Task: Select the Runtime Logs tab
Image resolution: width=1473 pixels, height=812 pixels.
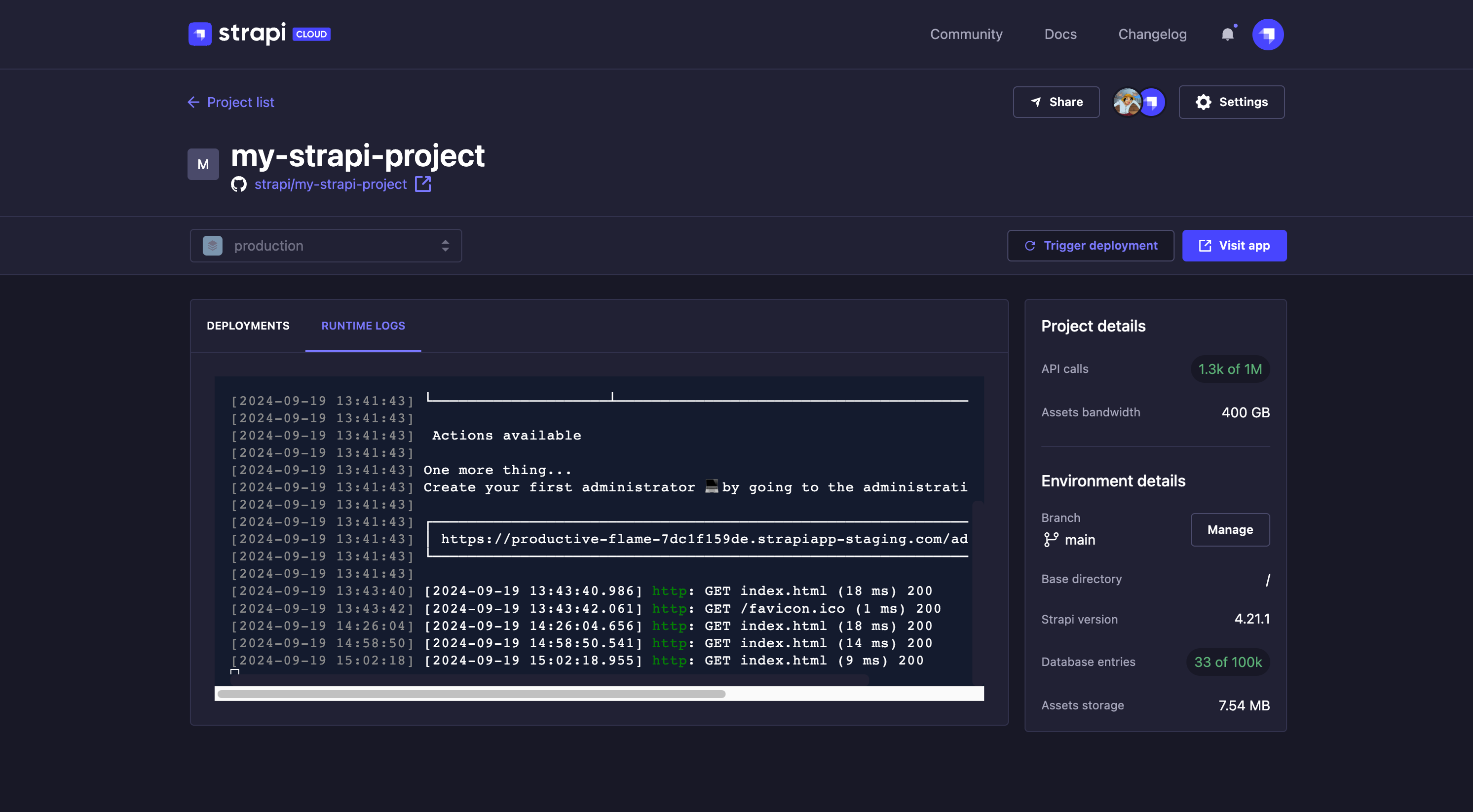Action: tap(363, 326)
